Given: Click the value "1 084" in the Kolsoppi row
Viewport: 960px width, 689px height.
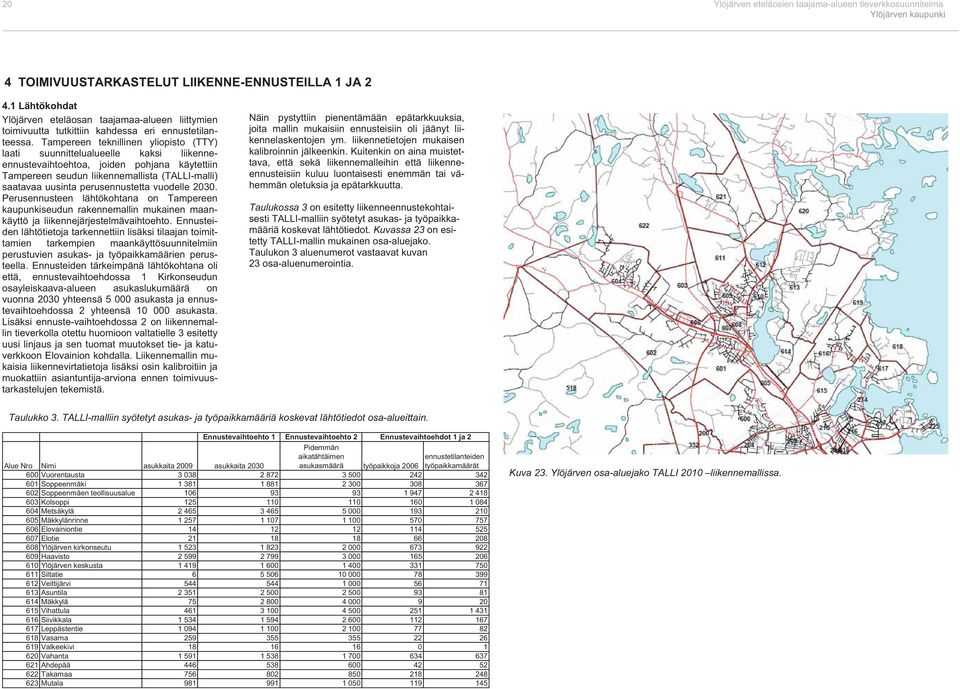Looking at the screenshot, I should coord(478,502).
